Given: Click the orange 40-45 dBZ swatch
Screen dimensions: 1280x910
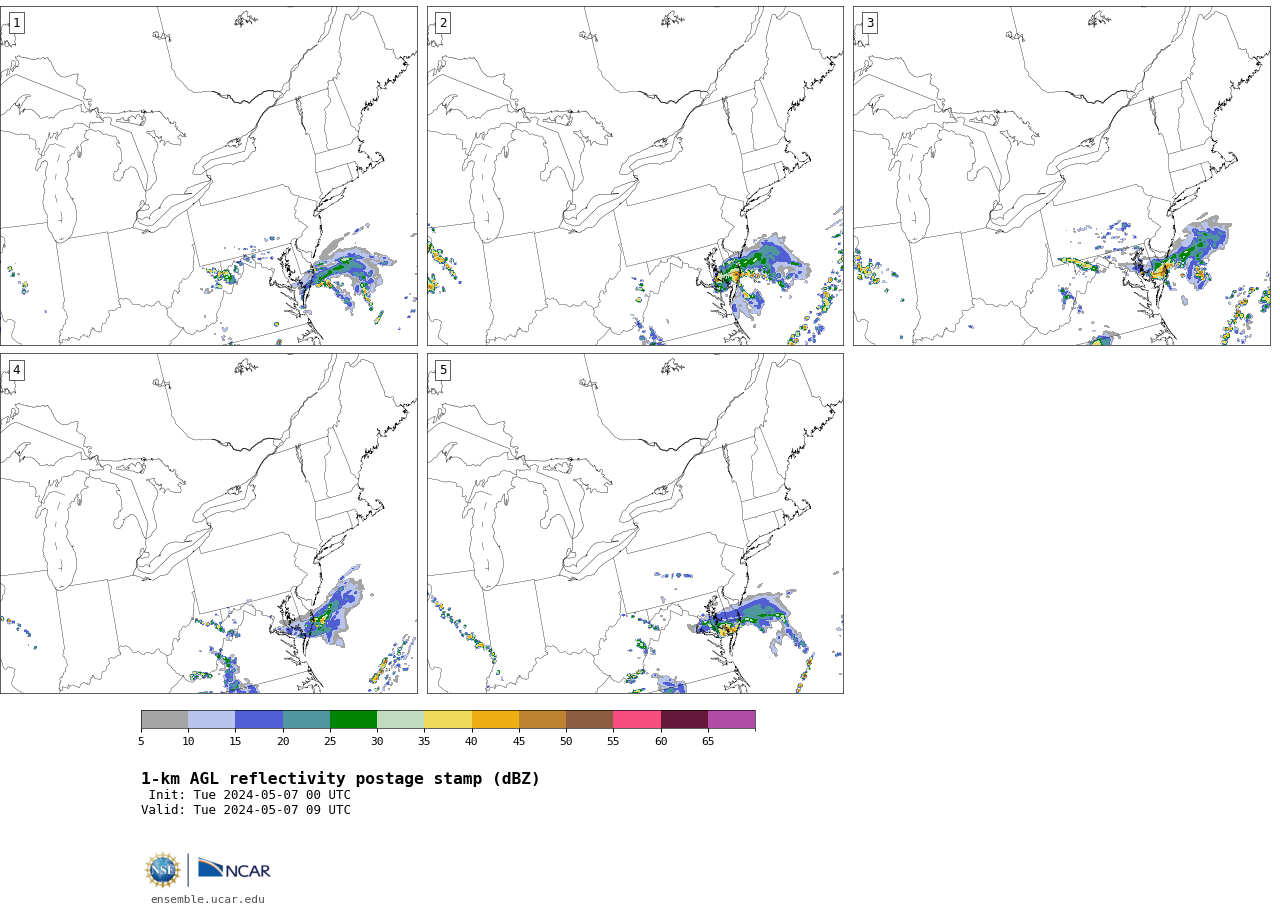Looking at the screenshot, I should tap(495, 720).
